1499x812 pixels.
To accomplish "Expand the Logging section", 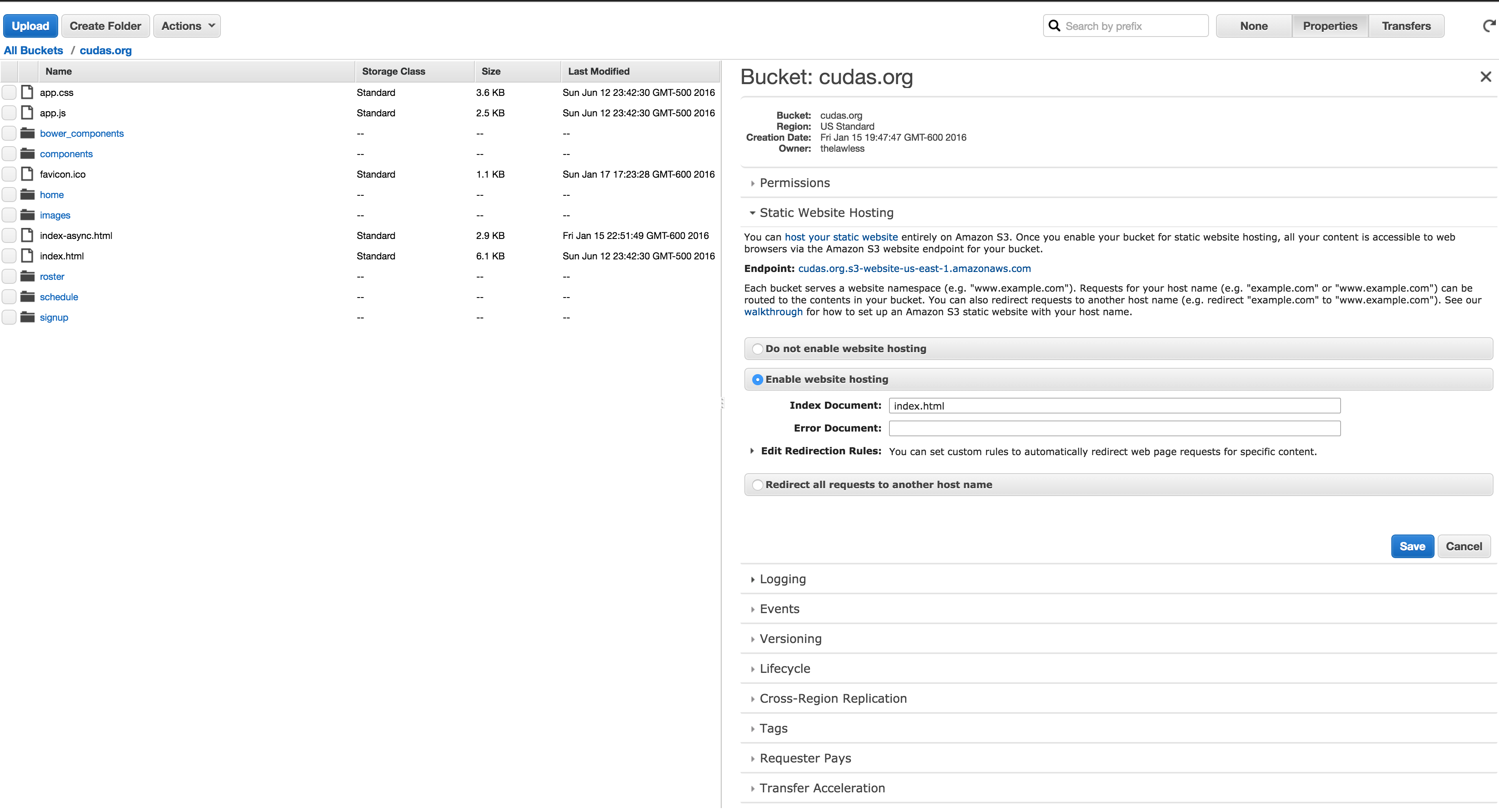I will click(x=782, y=579).
